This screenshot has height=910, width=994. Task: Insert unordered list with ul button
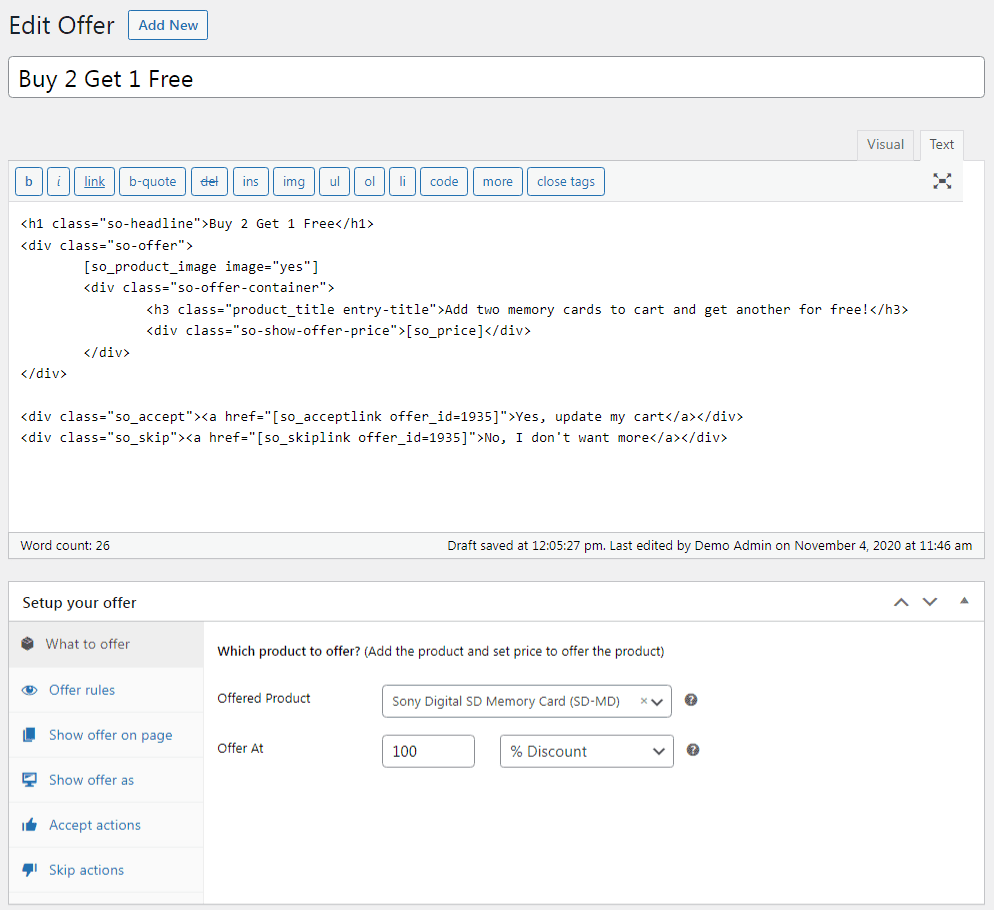click(335, 181)
